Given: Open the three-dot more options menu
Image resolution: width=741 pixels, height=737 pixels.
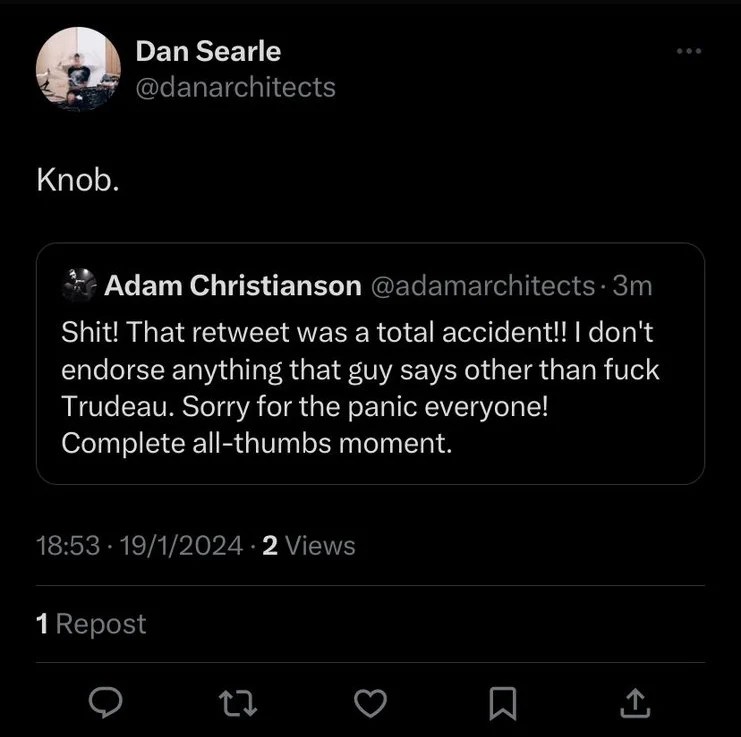Looking at the screenshot, I should (690, 51).
